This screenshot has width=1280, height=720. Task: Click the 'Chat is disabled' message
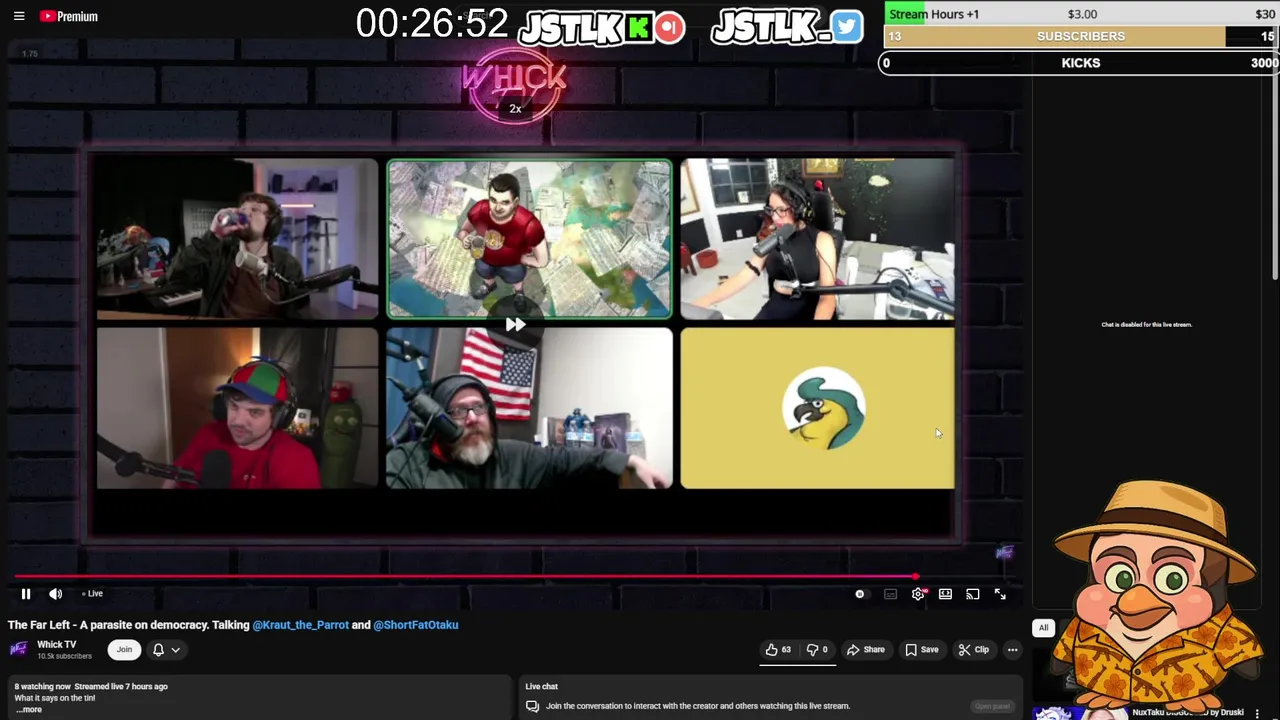pos(1146,325)
